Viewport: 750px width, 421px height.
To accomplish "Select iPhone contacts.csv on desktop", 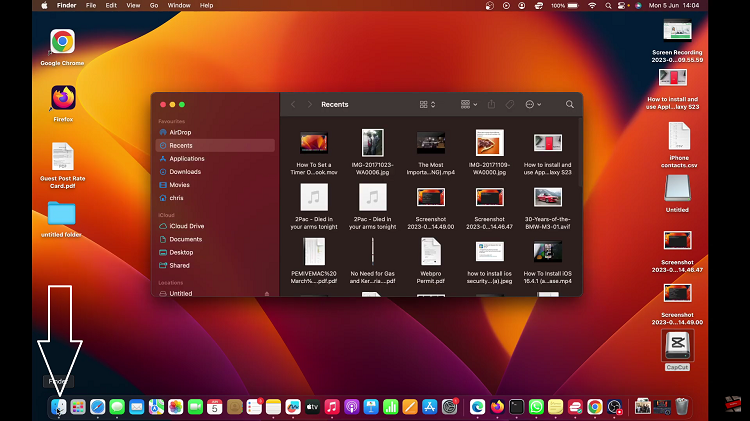I will click(x=679, y=136).
